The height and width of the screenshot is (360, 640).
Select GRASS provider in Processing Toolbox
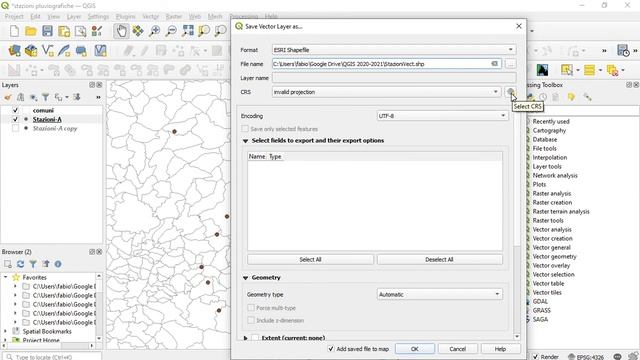(x=541, y=310)
